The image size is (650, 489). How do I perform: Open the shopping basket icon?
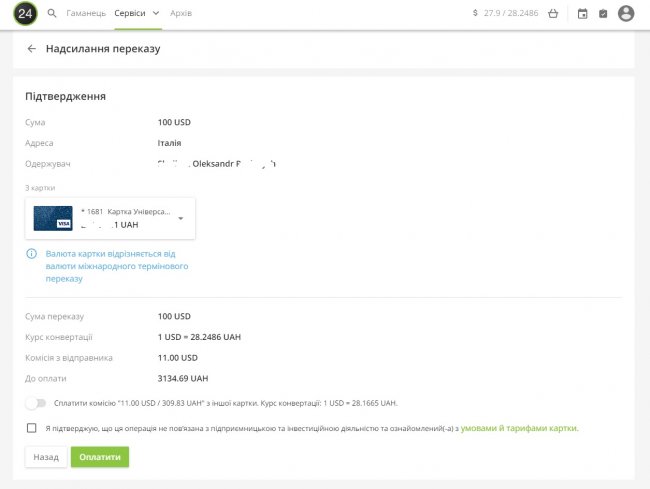(553, 14)
